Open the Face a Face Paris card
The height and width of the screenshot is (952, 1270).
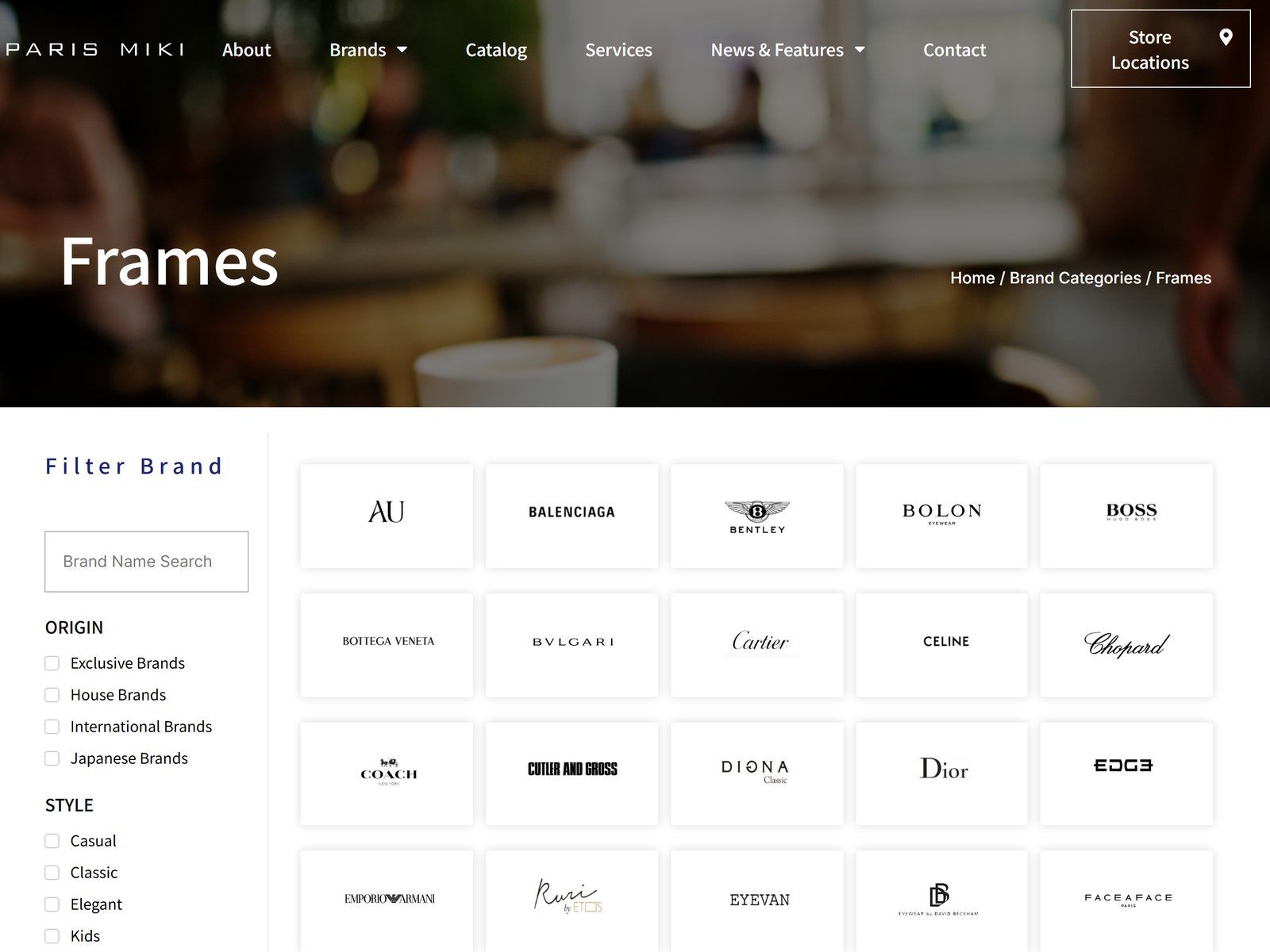pyautogui.click(x=1126, y=901)
